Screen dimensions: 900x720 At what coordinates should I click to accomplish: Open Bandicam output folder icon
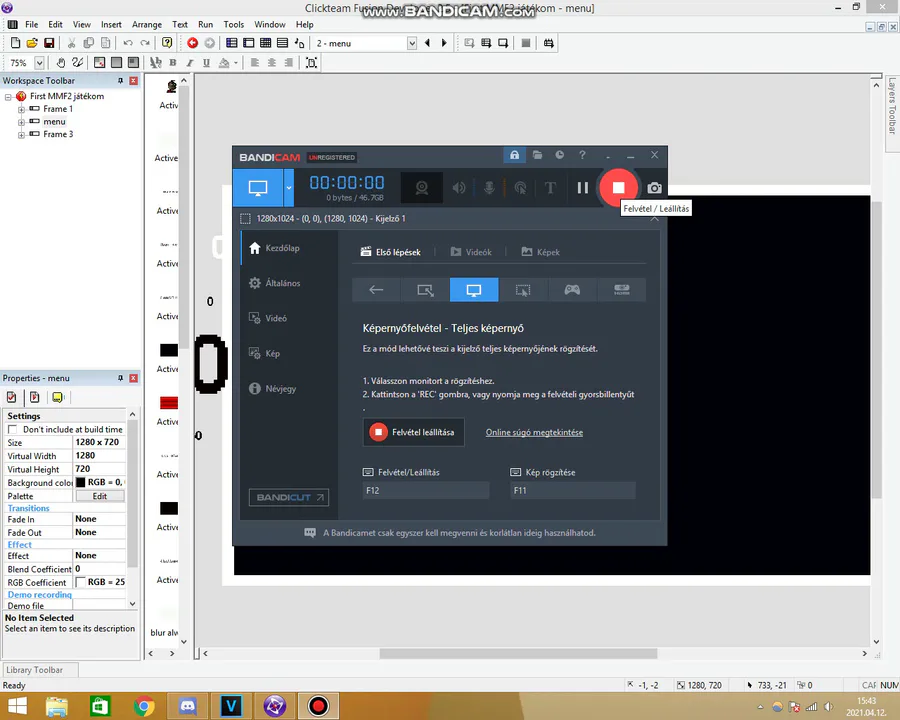click(x=537, y=155)
